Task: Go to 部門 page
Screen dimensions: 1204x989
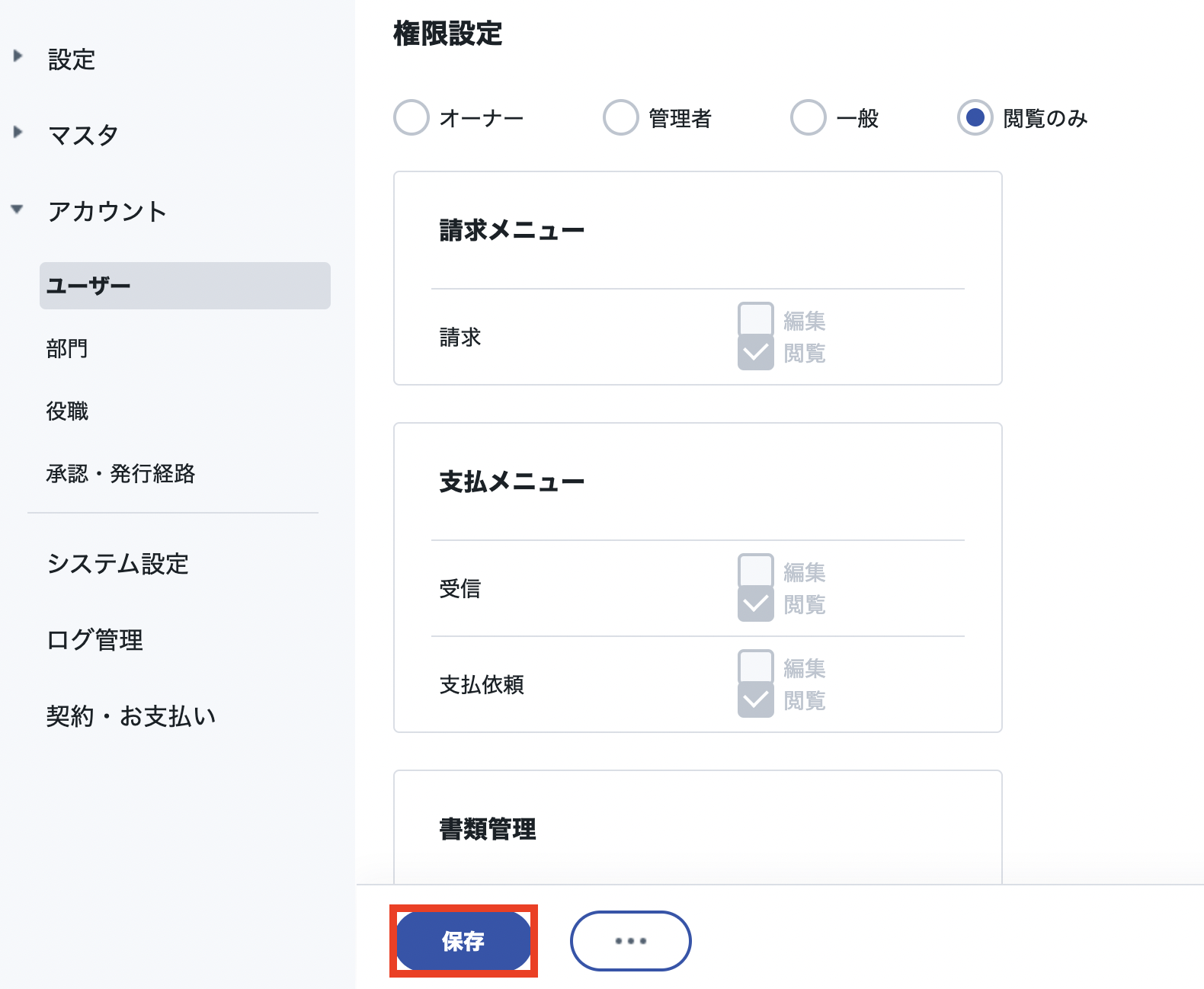Action: (x=67, y=348)
